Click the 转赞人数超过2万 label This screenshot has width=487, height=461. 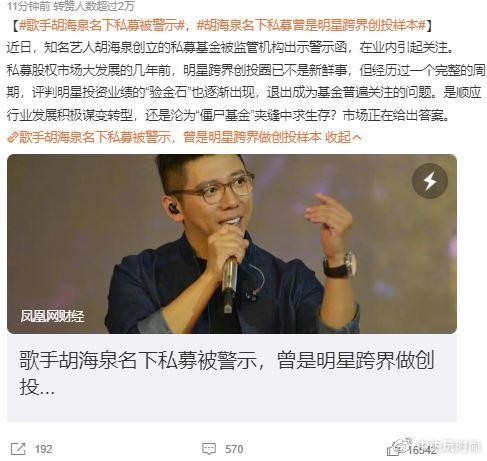[x=94, y=6]
